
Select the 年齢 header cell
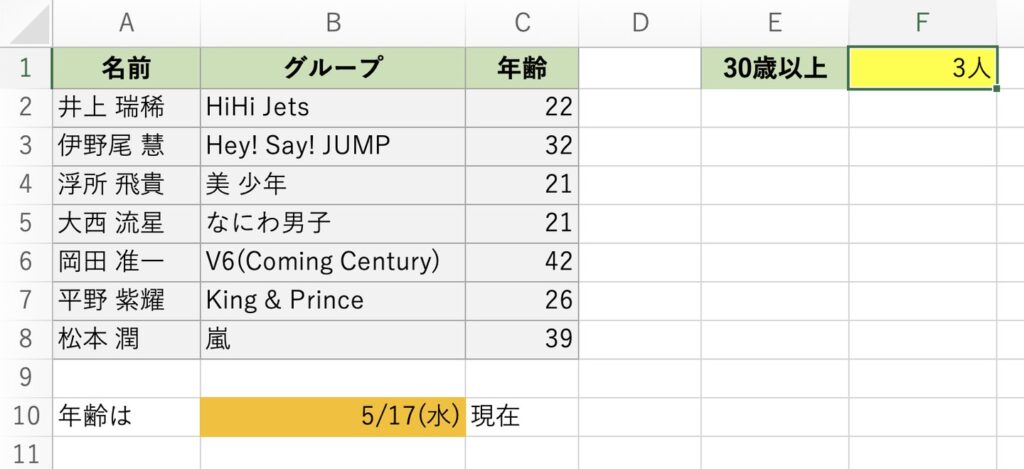pyautogui.click(x=522, y=68)
